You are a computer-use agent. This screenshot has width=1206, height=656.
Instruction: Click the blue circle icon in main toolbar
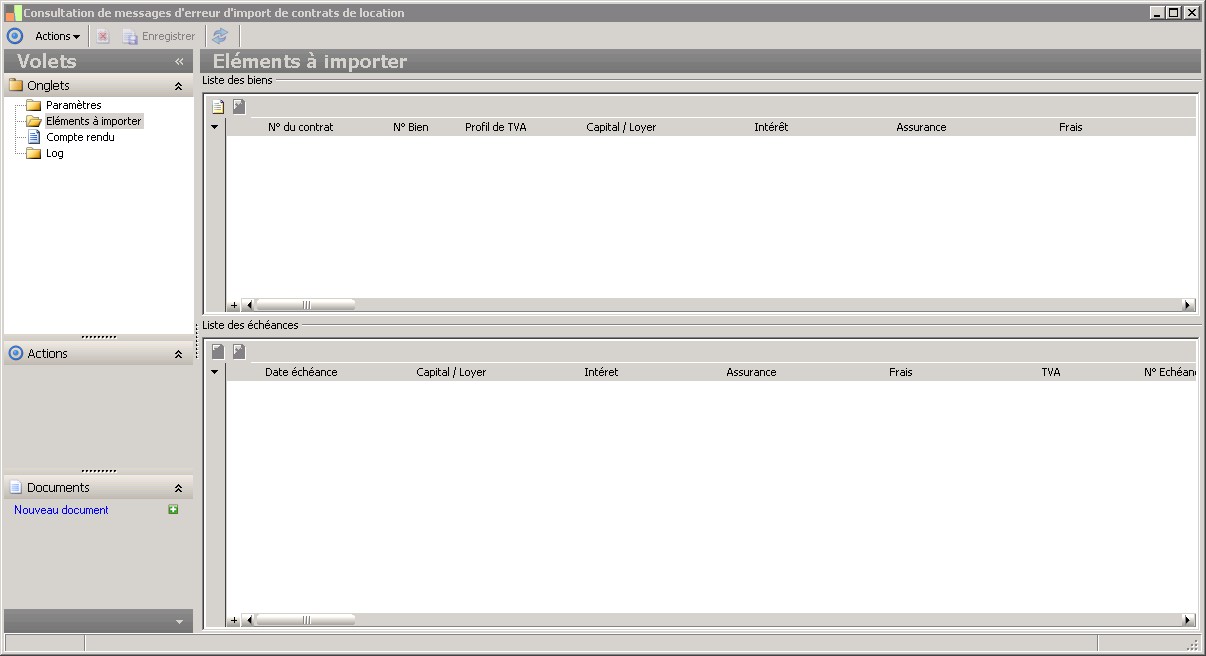14,36
